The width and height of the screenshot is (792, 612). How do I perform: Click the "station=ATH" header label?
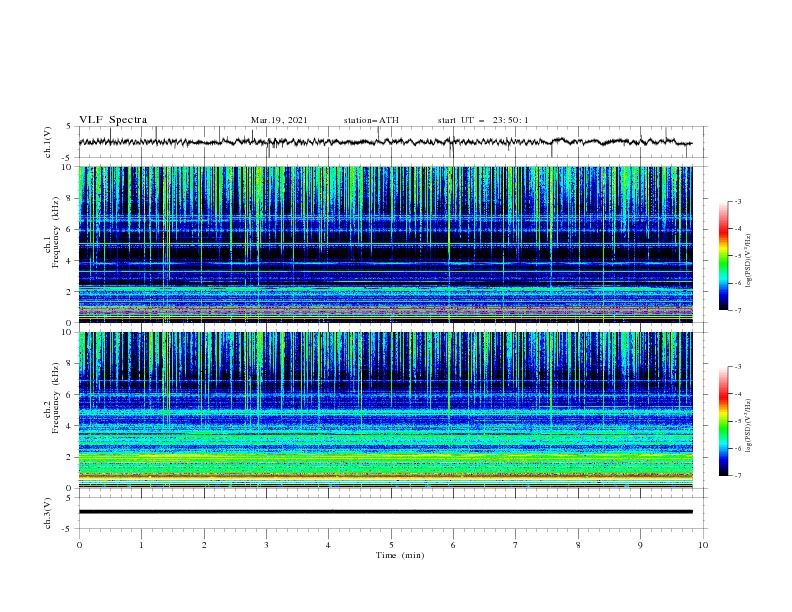pyautogui.click(x=371, y=120)
